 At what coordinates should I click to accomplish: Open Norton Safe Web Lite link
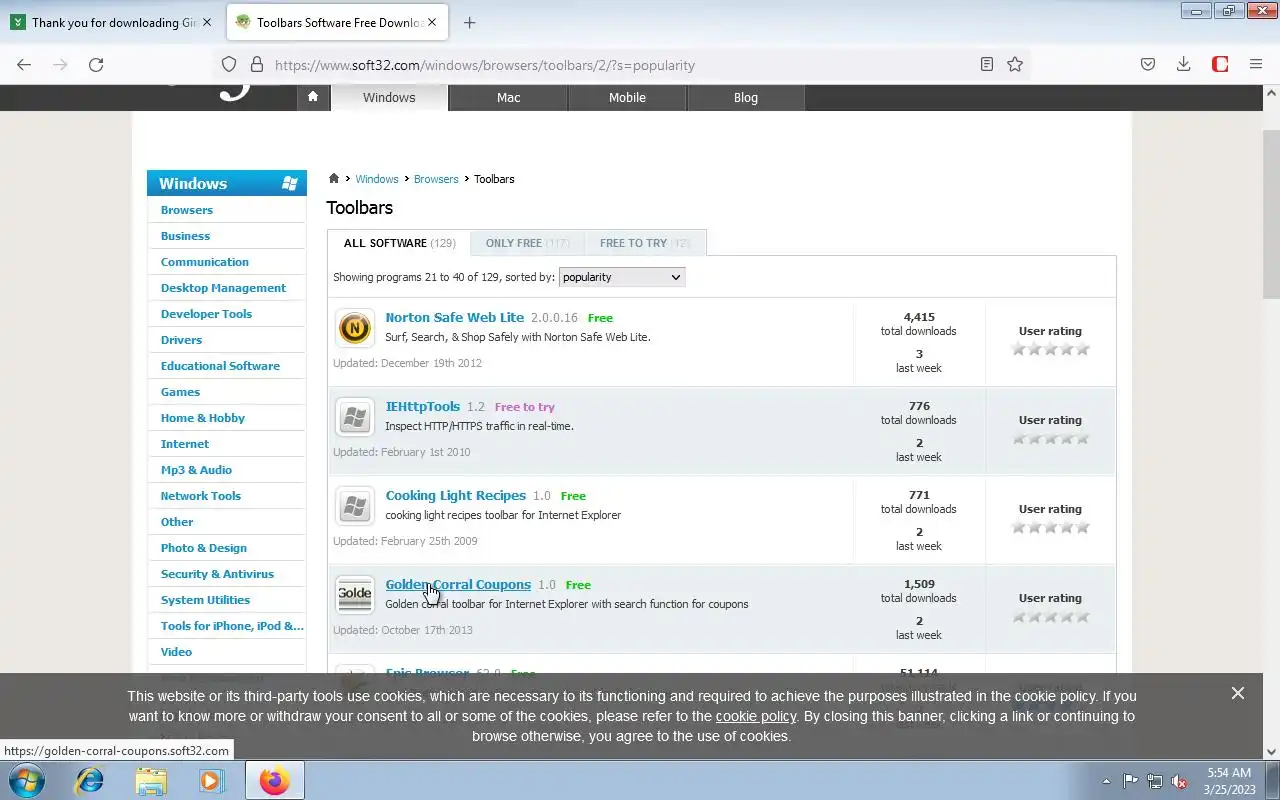pyautogui.click(x=454, y=317)
